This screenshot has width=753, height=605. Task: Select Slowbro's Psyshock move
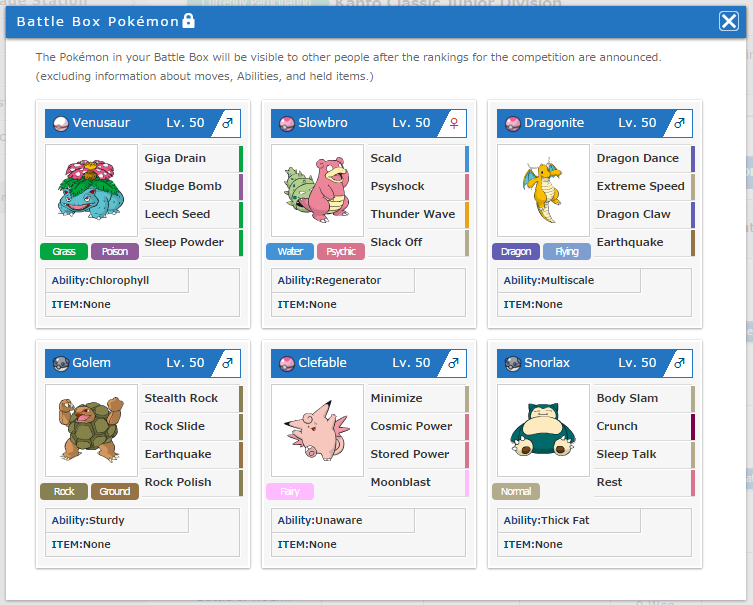coord(418,186)
